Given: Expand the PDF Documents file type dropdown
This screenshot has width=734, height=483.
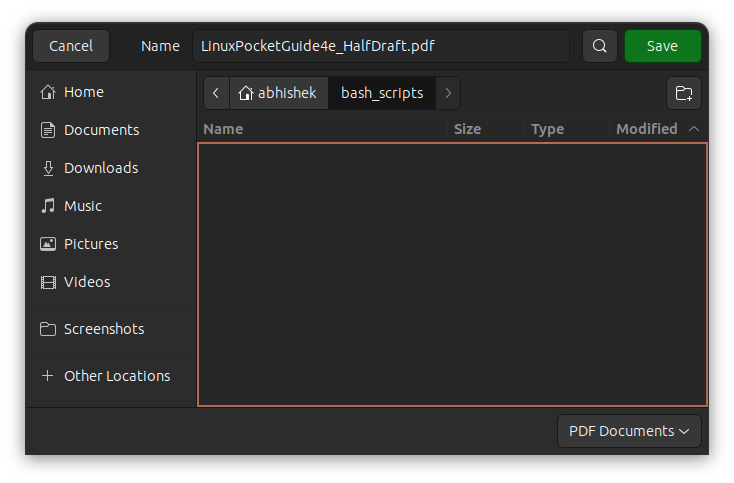Looking at the screenshot, I should click(x=629, y=431).
